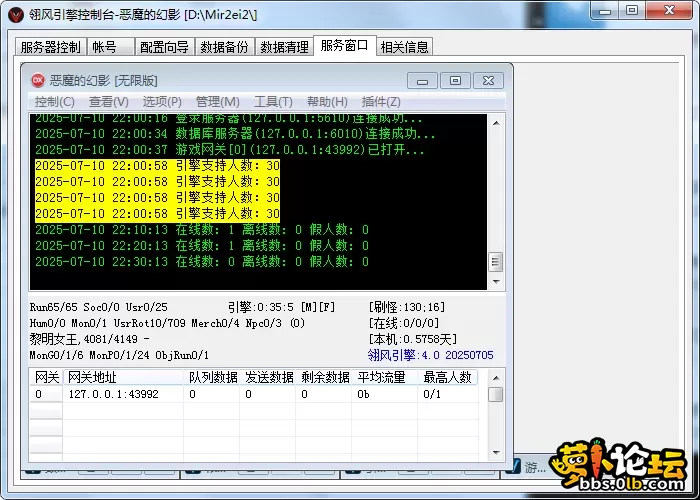Viewport: 700px width, 500px height.
Task: Minimize the 翎风引擎控制台 main window
Action: click(605, 11)
